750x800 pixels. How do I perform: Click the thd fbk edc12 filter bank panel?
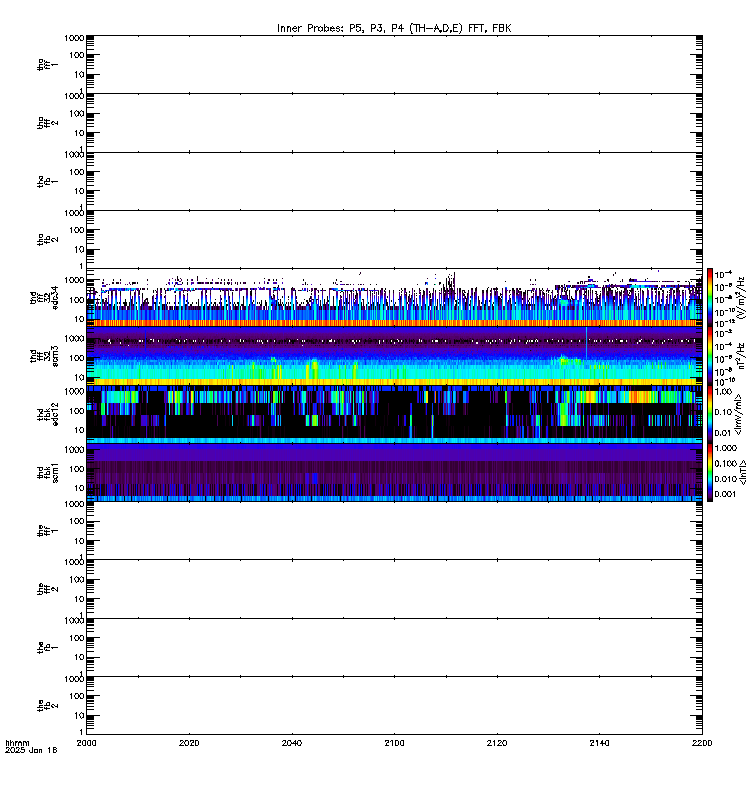pyautogui.click(x=394, y=414)
